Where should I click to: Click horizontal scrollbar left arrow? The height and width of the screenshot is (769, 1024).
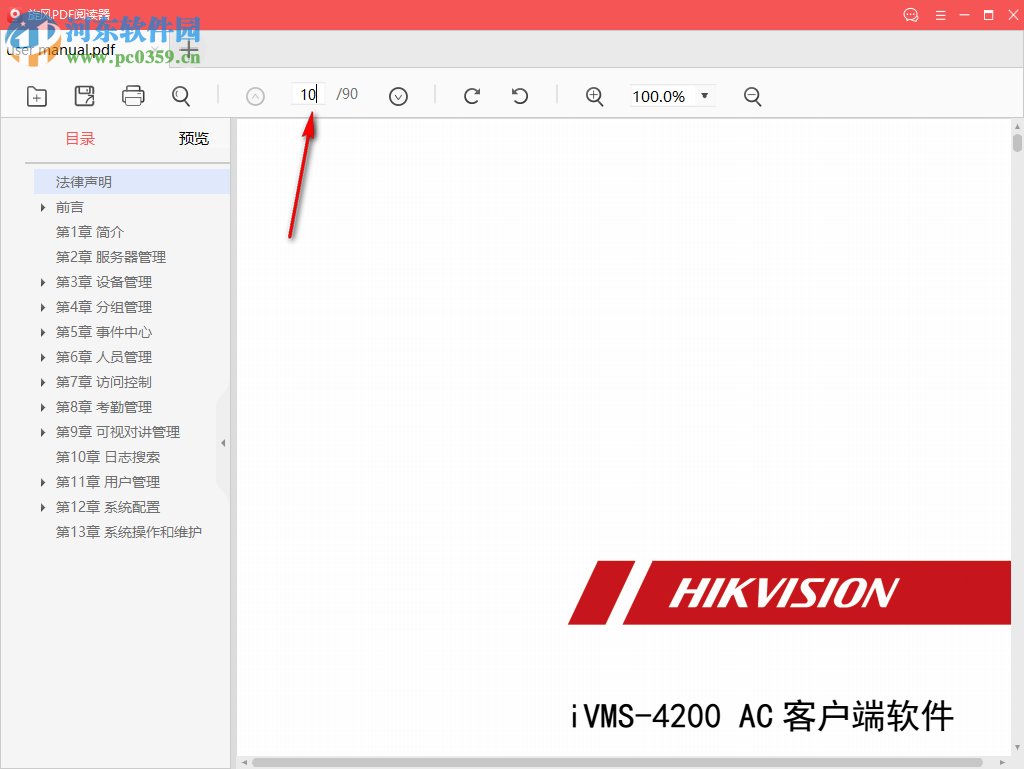coord(244,762)
